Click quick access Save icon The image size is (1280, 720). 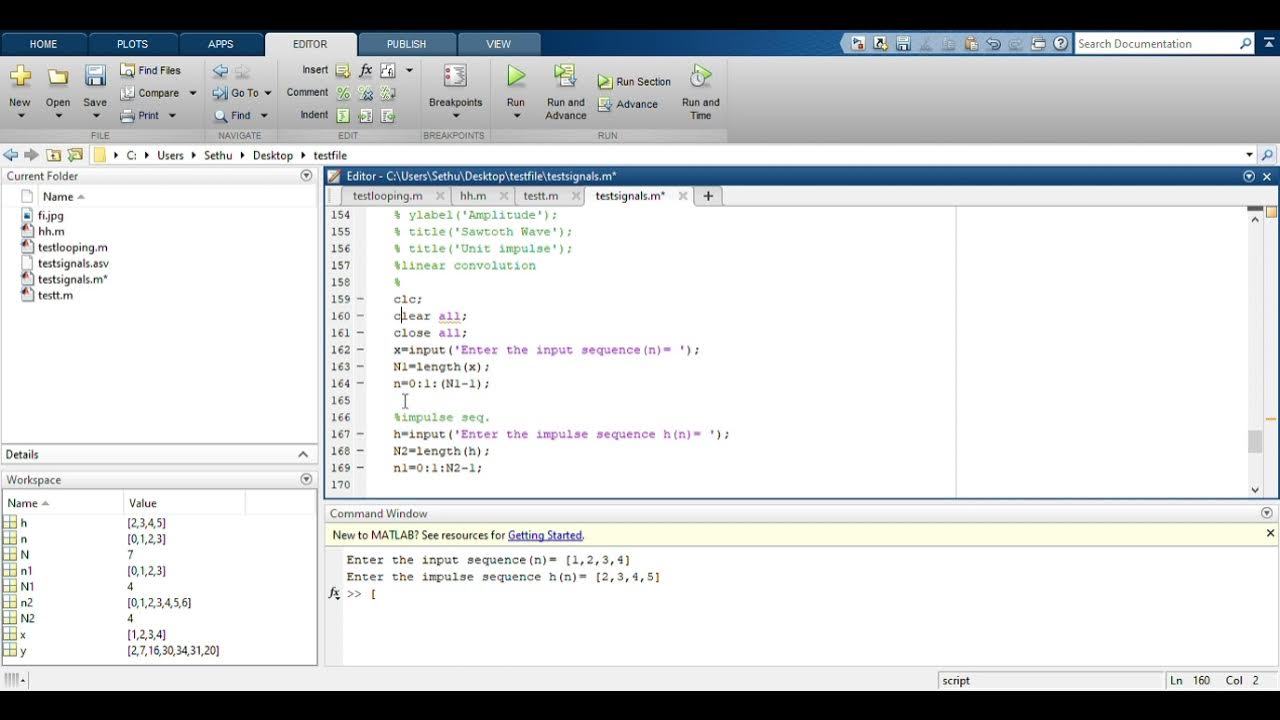tap(903, 44)
